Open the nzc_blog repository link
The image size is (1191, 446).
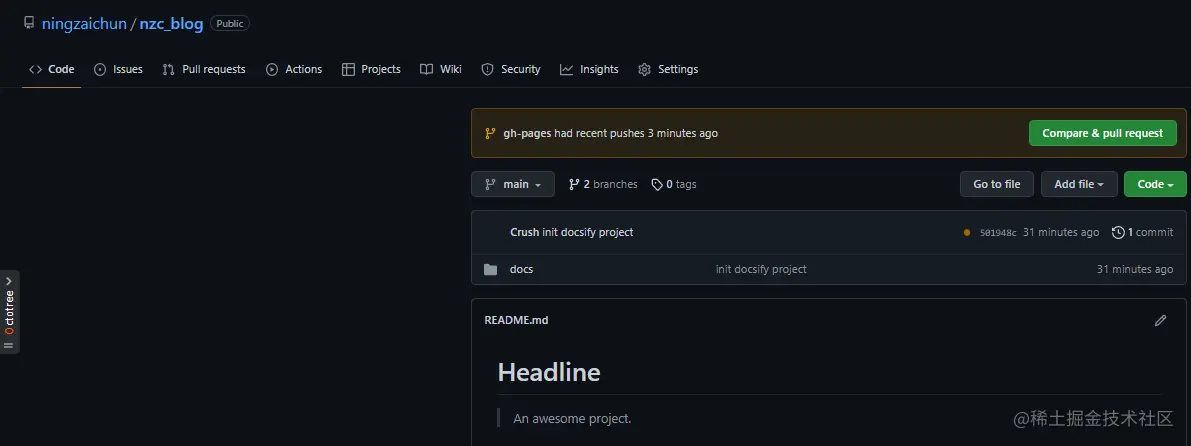point(172,24)
